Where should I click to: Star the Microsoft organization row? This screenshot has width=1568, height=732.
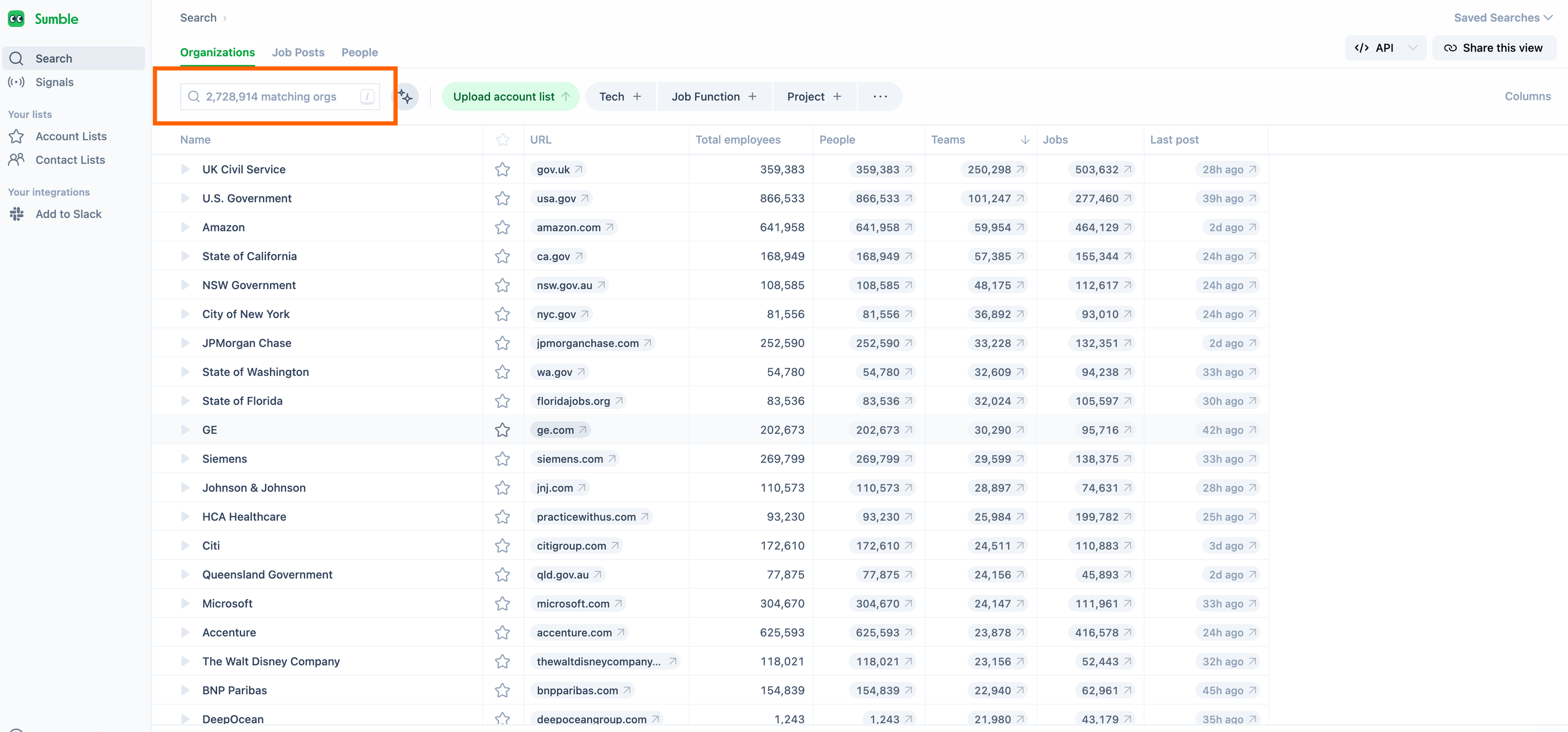point(502,603)
